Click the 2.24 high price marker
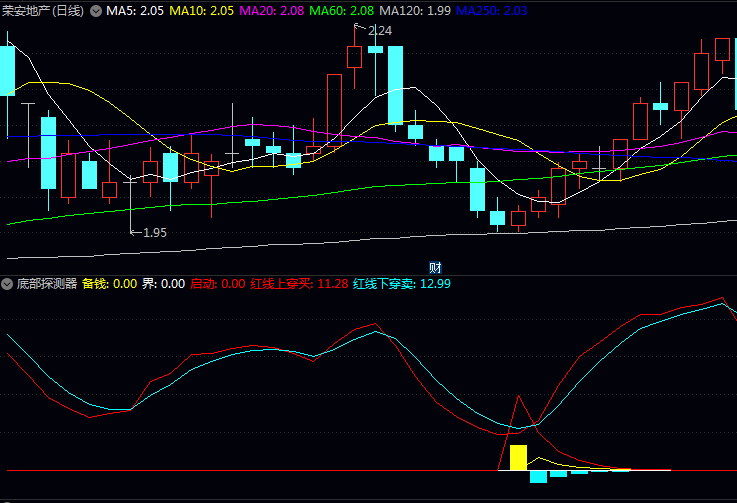Viewport: 737px width, 503px height. (x=379, y=31)
